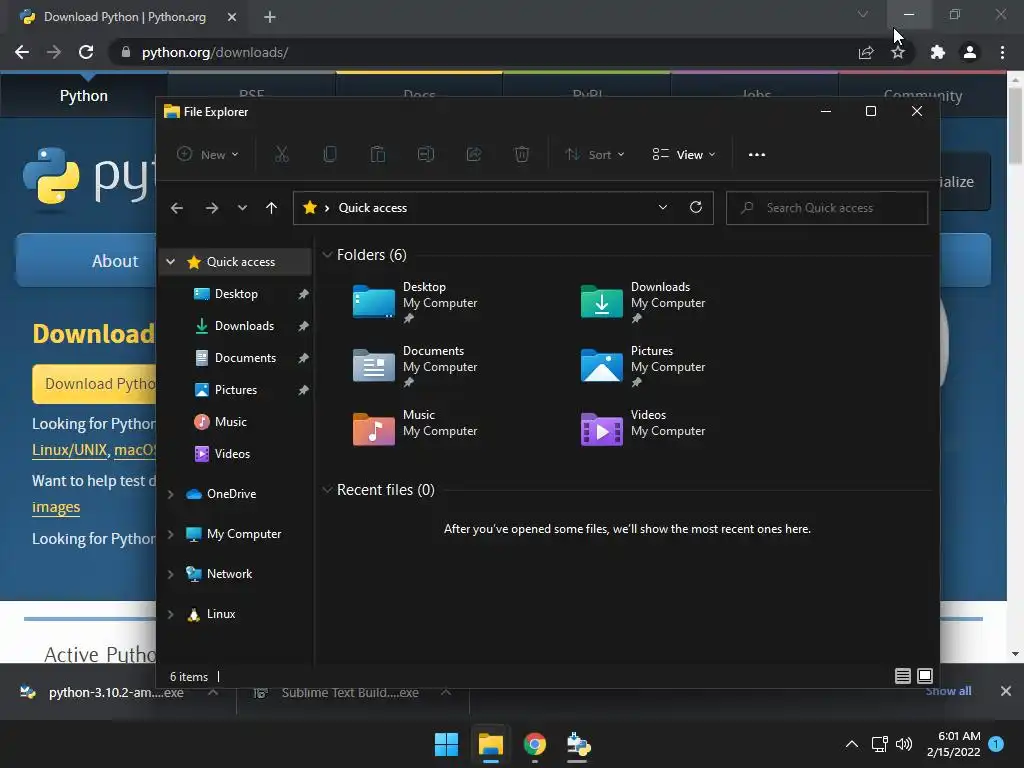
Task: Open a new Chrome tab
Action: point(270,17)
